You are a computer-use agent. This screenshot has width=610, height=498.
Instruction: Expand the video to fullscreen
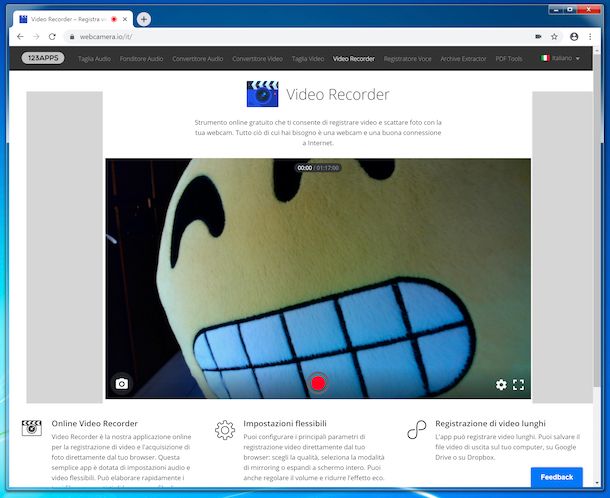coord(519,385)
